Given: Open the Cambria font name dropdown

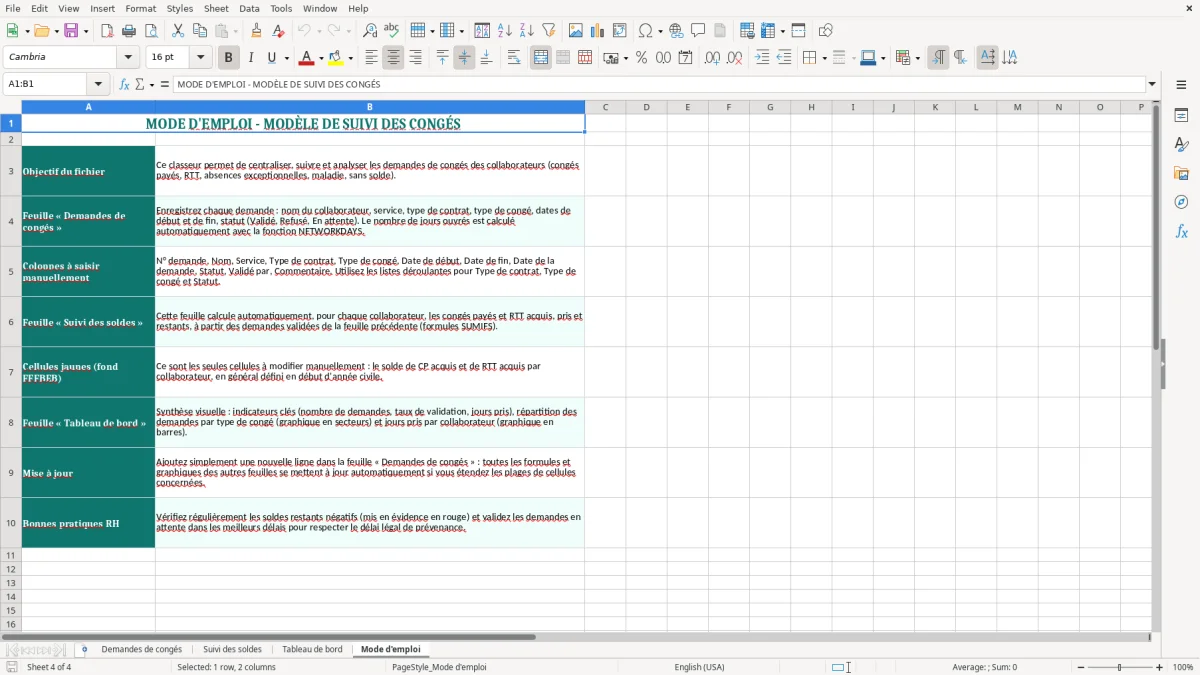Looking at the screenshot, I should click(x=128, y=58).
